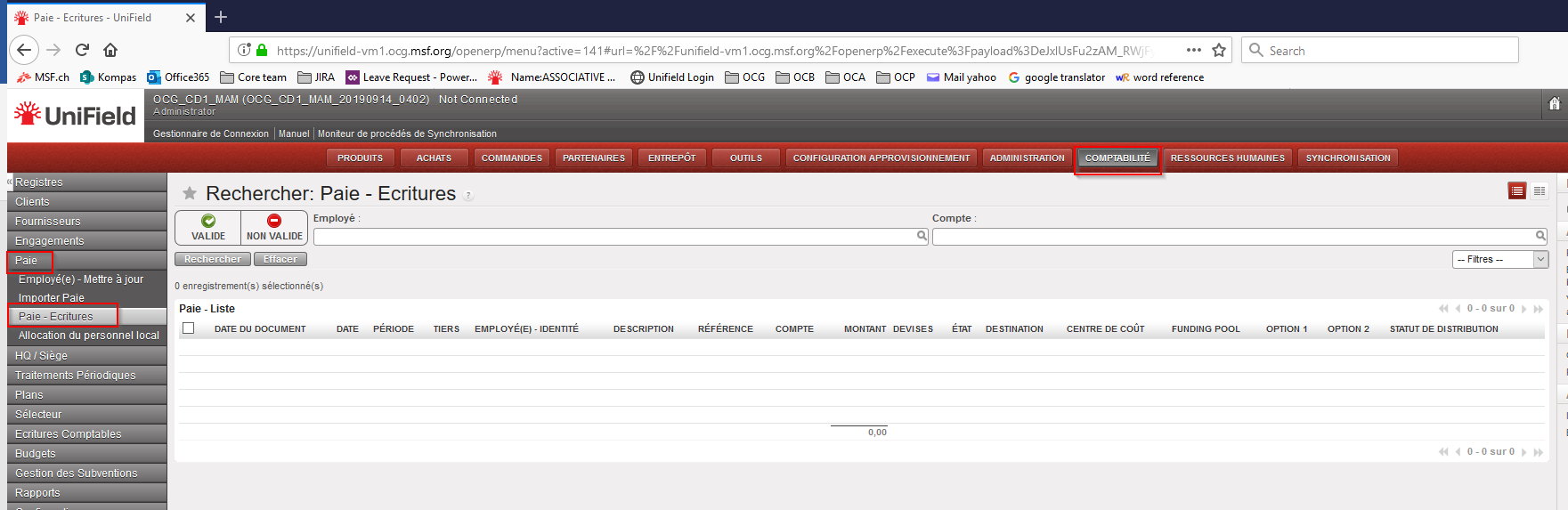Open the ACHATS top menu

click(x=434, y=158)
